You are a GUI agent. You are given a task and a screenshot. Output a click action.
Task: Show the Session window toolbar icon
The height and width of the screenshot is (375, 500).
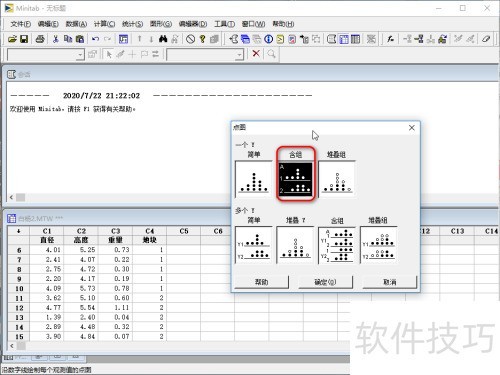(331, 39)
